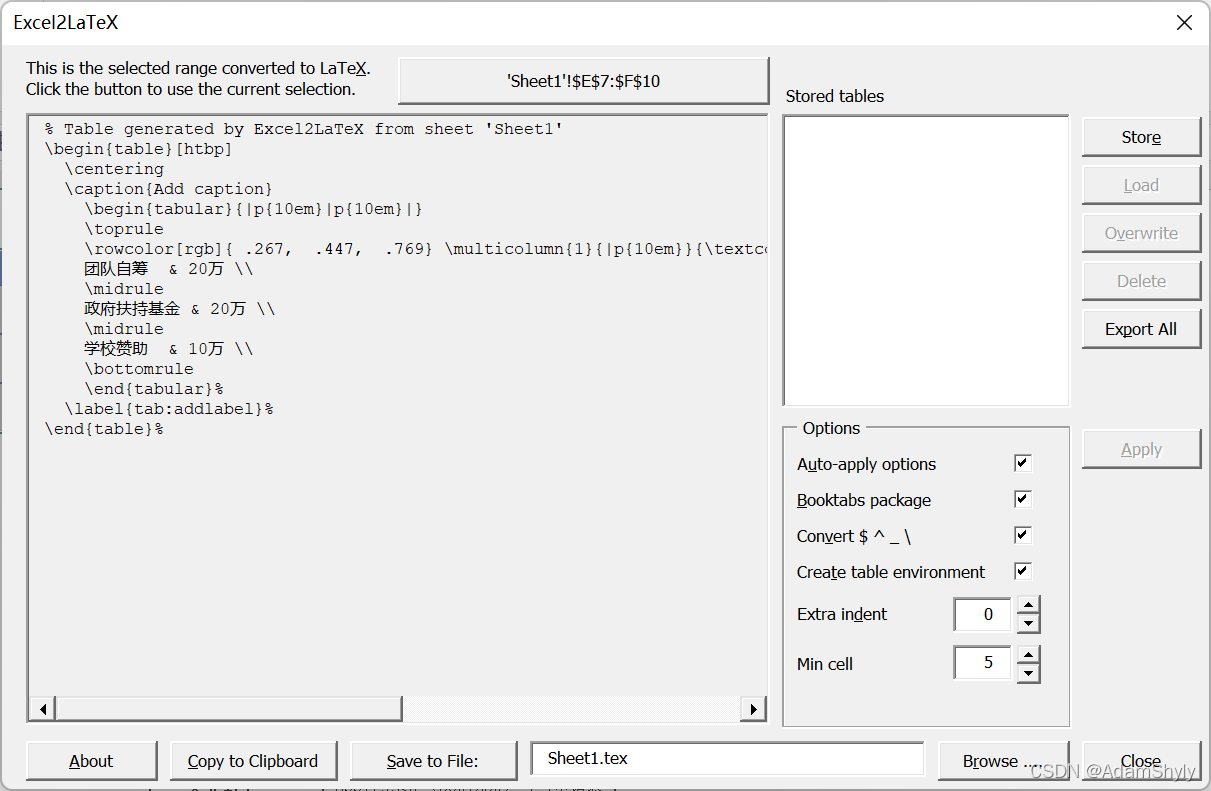Click left arrow of horizontal scrollbar

coord(42,709)
